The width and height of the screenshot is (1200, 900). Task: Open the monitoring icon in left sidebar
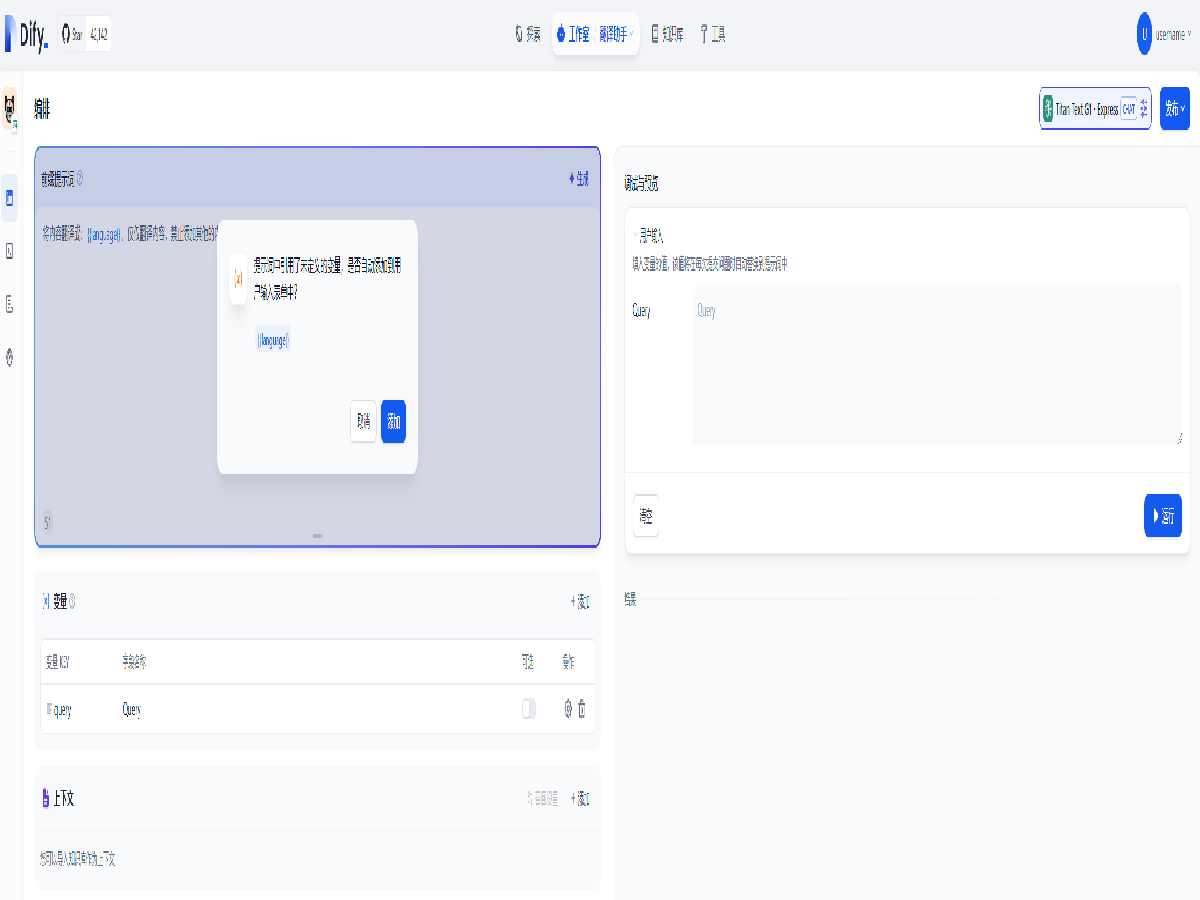(10, 357)
